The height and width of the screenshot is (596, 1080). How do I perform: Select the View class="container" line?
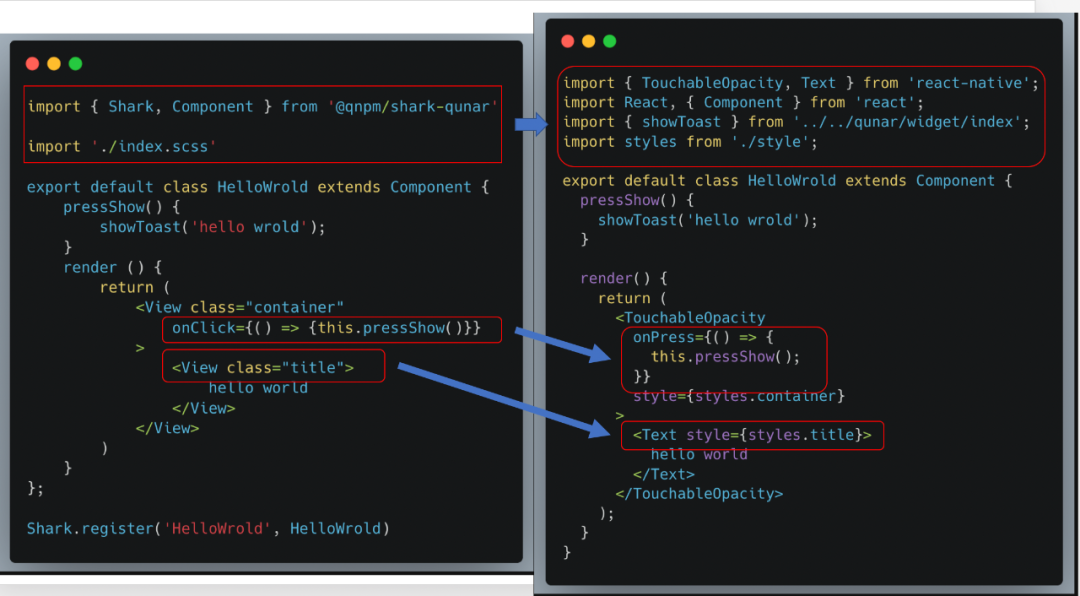[x=240, y=307]
